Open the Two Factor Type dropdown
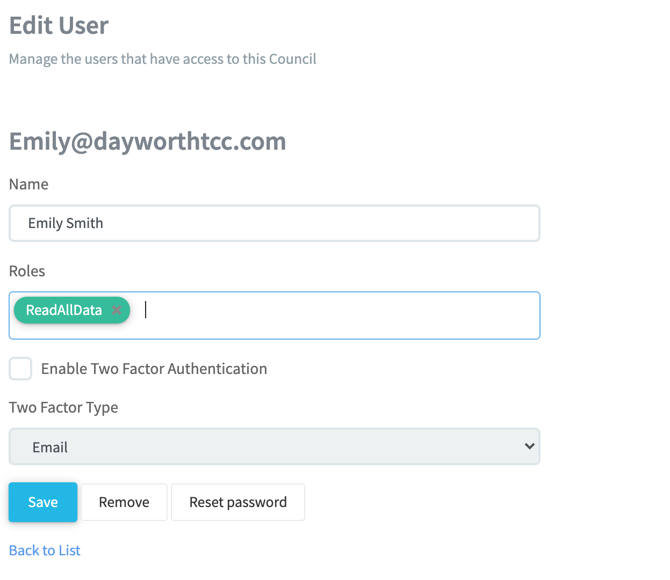This screenshot has height=580, width=670. pos(274,447)
